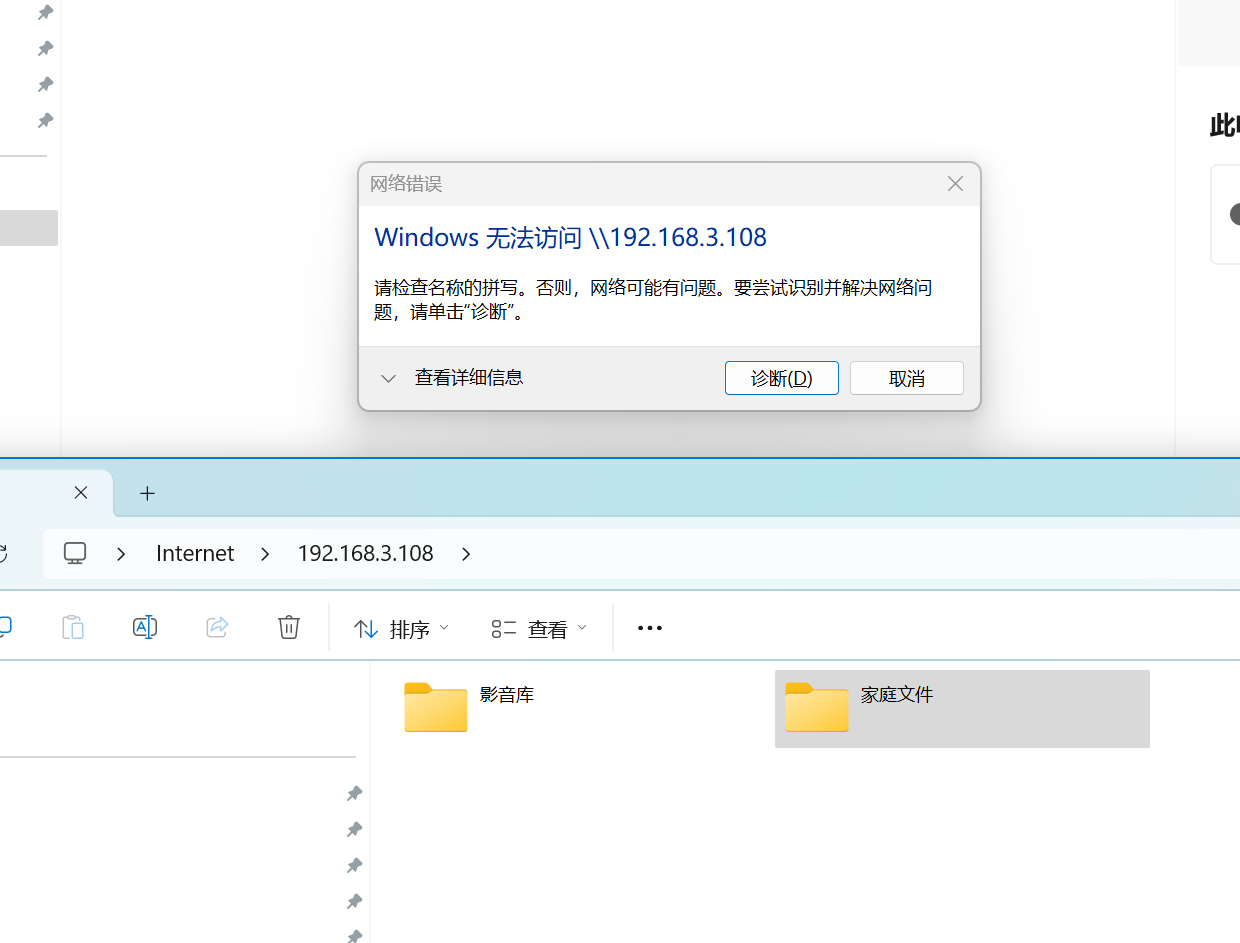The width and height of the screenshot is (1240, 943).
Task: Click the message starting with 请检查名称的拼写
Action: click(653, 300)
